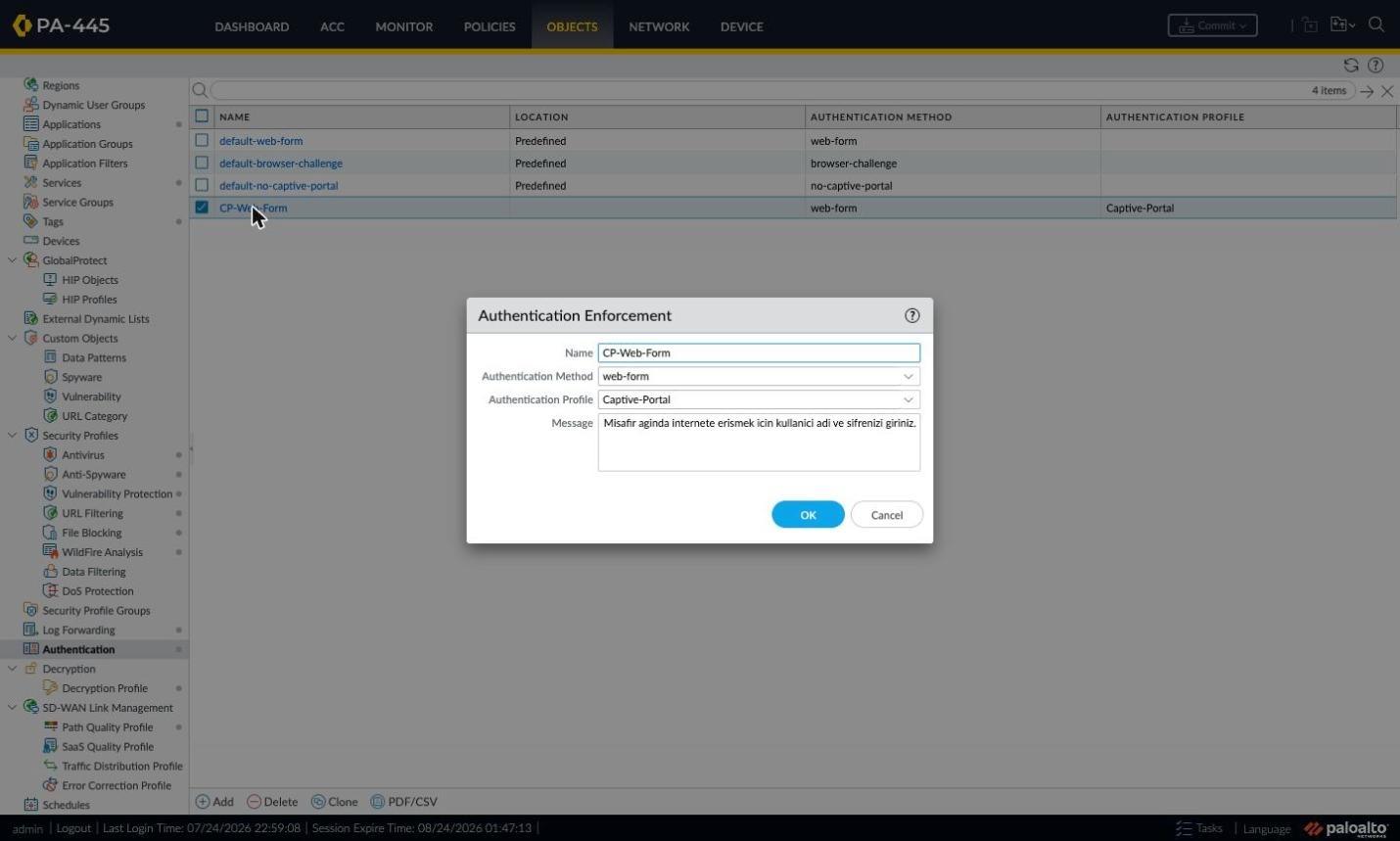Open the DASHBOARD tab
Viewport: 1400px width, 841px height.
click(252, 26)
